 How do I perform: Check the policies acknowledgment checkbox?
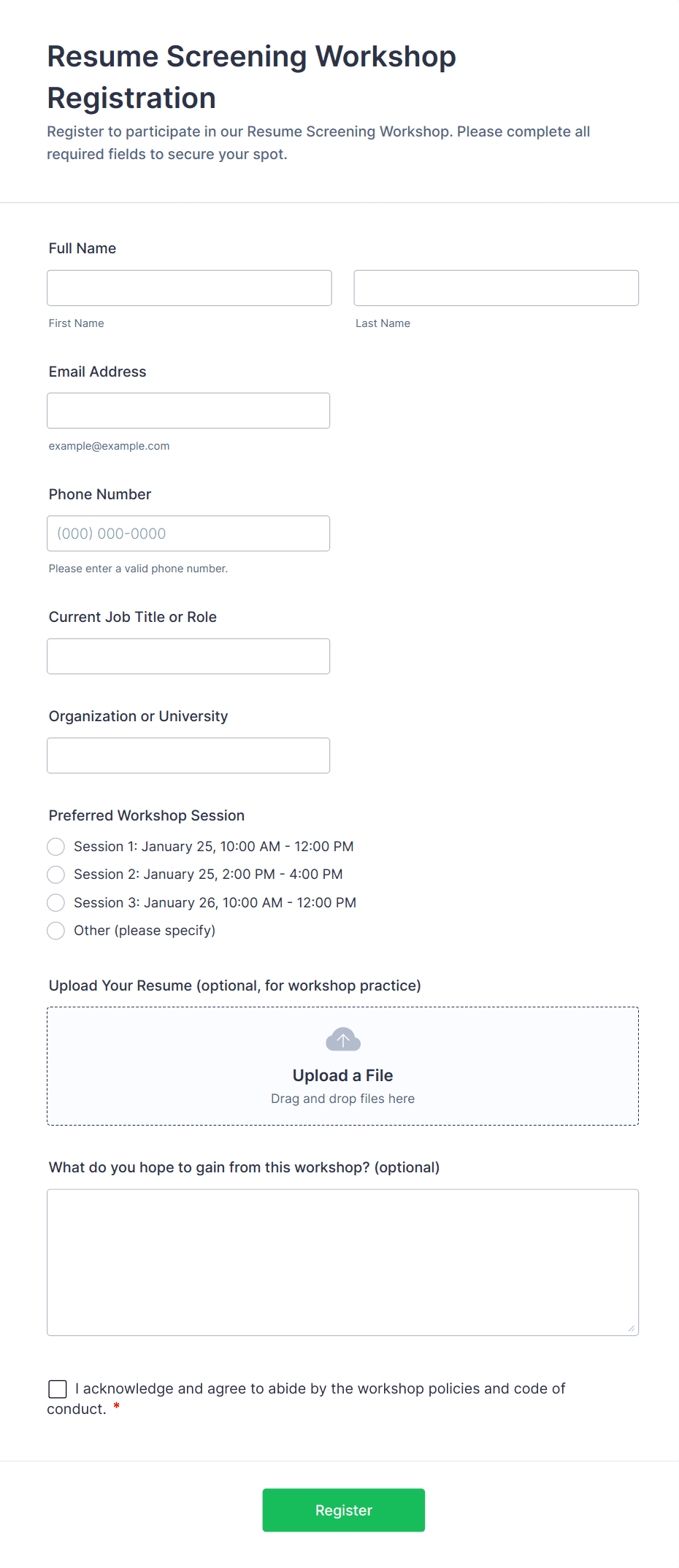[x=58, y=1389]
